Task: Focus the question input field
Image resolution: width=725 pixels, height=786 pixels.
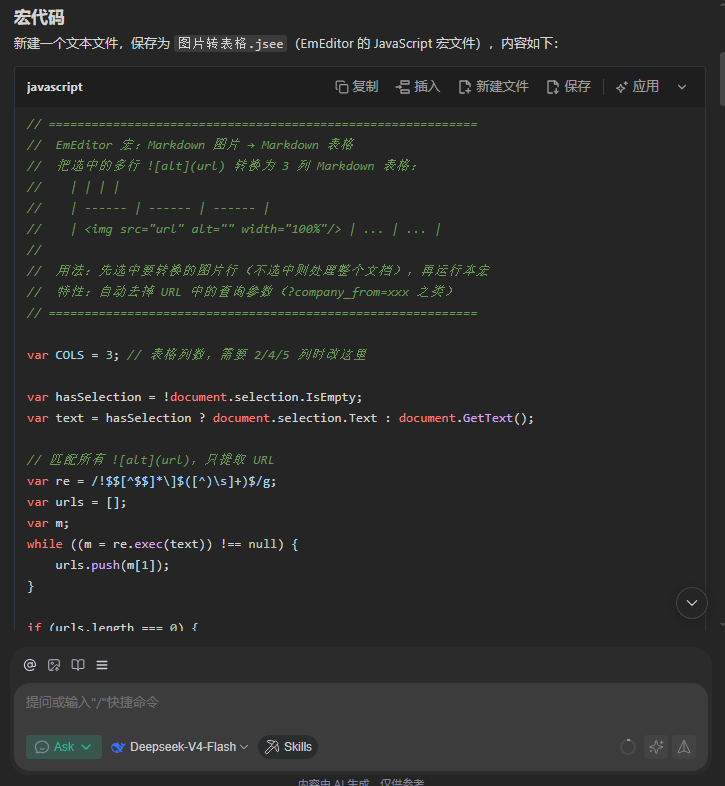Action: (x=361, y=702)
